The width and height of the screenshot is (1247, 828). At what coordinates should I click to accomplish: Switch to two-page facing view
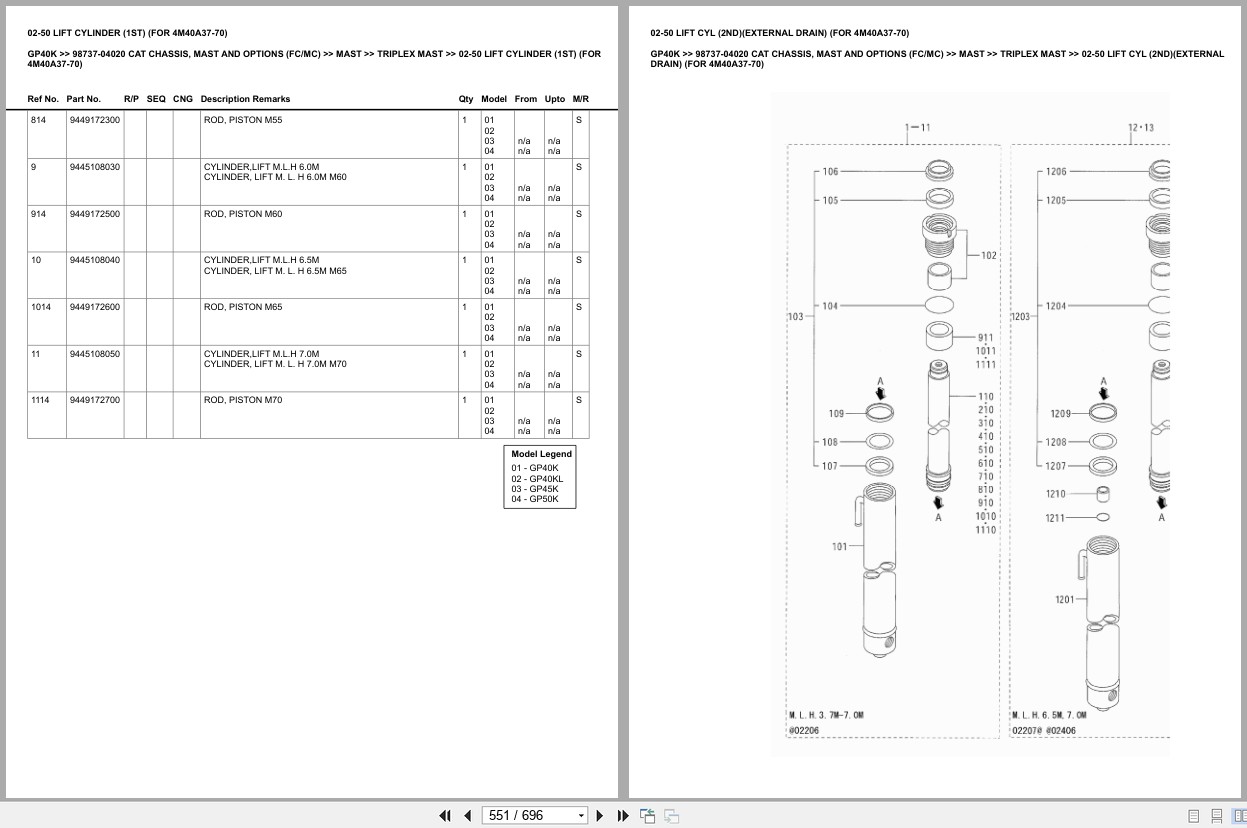(1239, 816)
